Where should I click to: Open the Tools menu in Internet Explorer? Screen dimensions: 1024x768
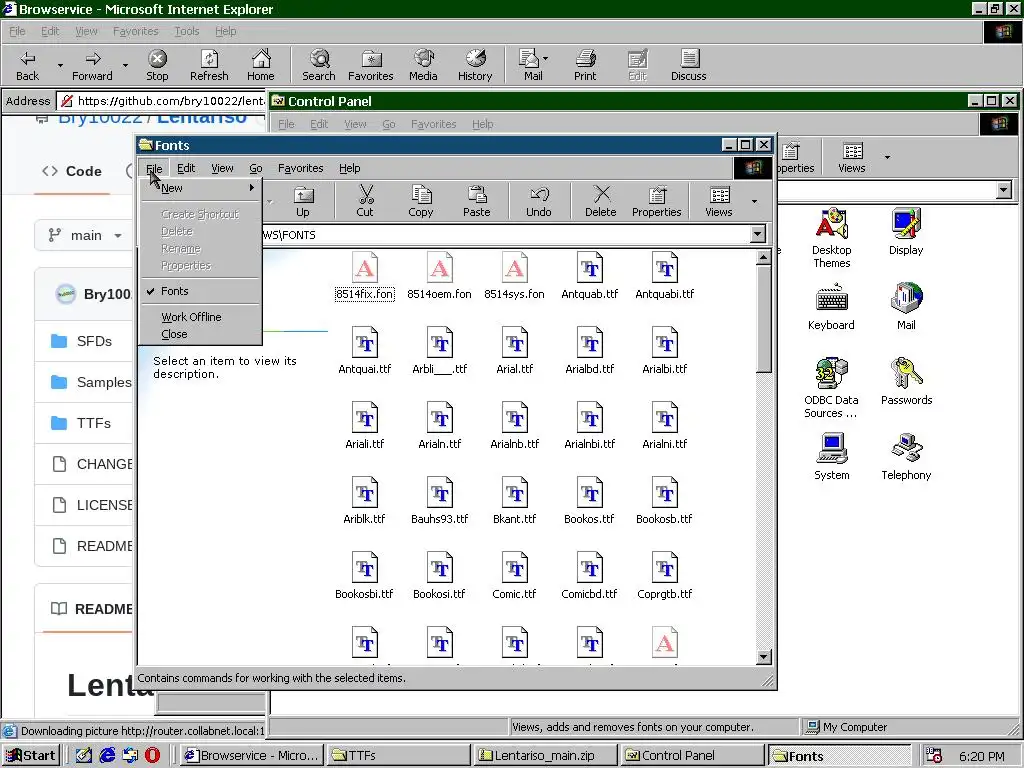pyautogui.click(x=187, y=31)
